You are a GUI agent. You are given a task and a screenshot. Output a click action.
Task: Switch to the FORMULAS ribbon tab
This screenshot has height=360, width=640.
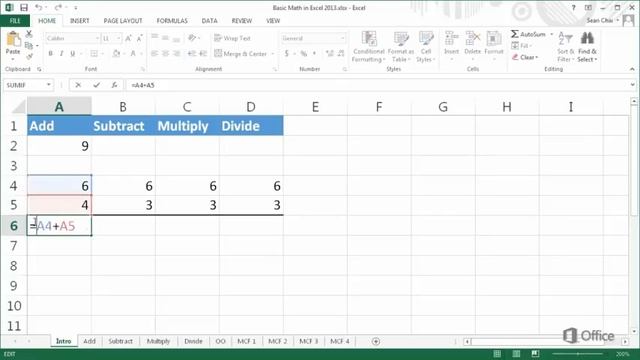(172, 20)
